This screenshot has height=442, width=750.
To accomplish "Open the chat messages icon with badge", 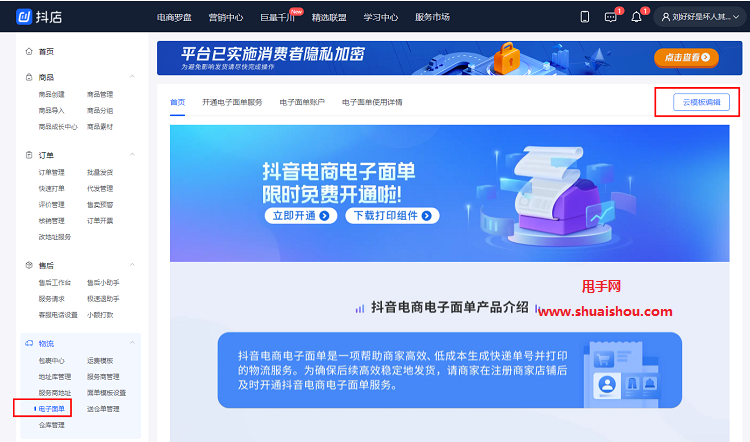I will (x=611, y=17).
